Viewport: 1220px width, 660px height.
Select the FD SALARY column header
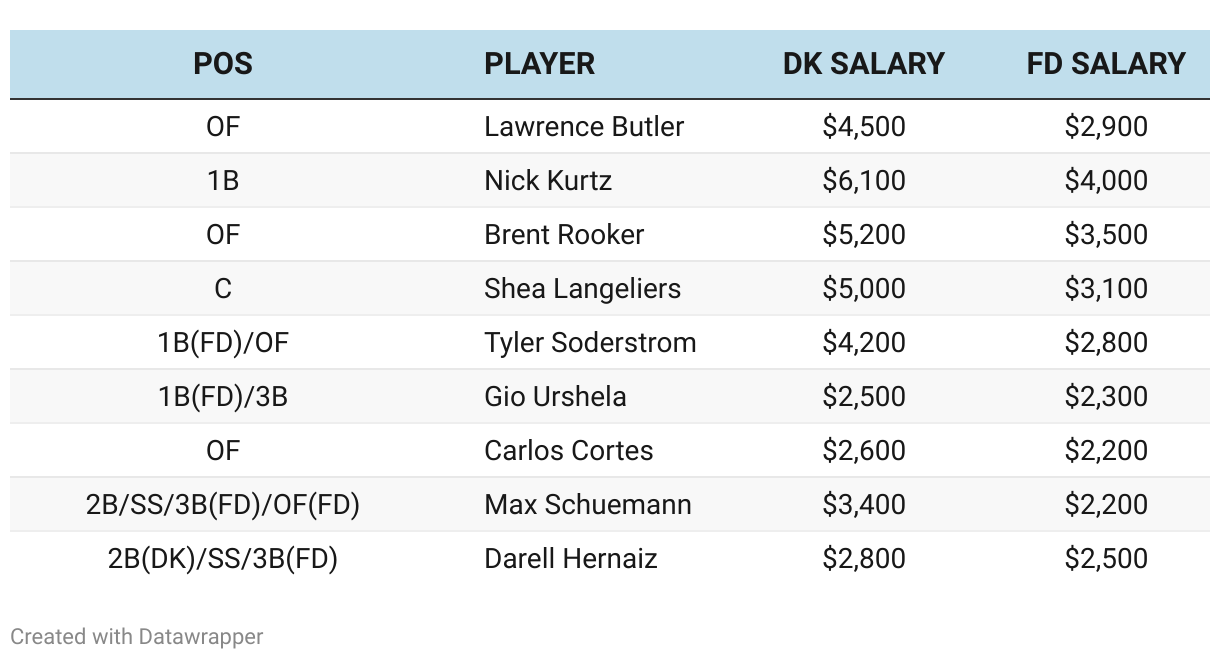click(1106, 64)
